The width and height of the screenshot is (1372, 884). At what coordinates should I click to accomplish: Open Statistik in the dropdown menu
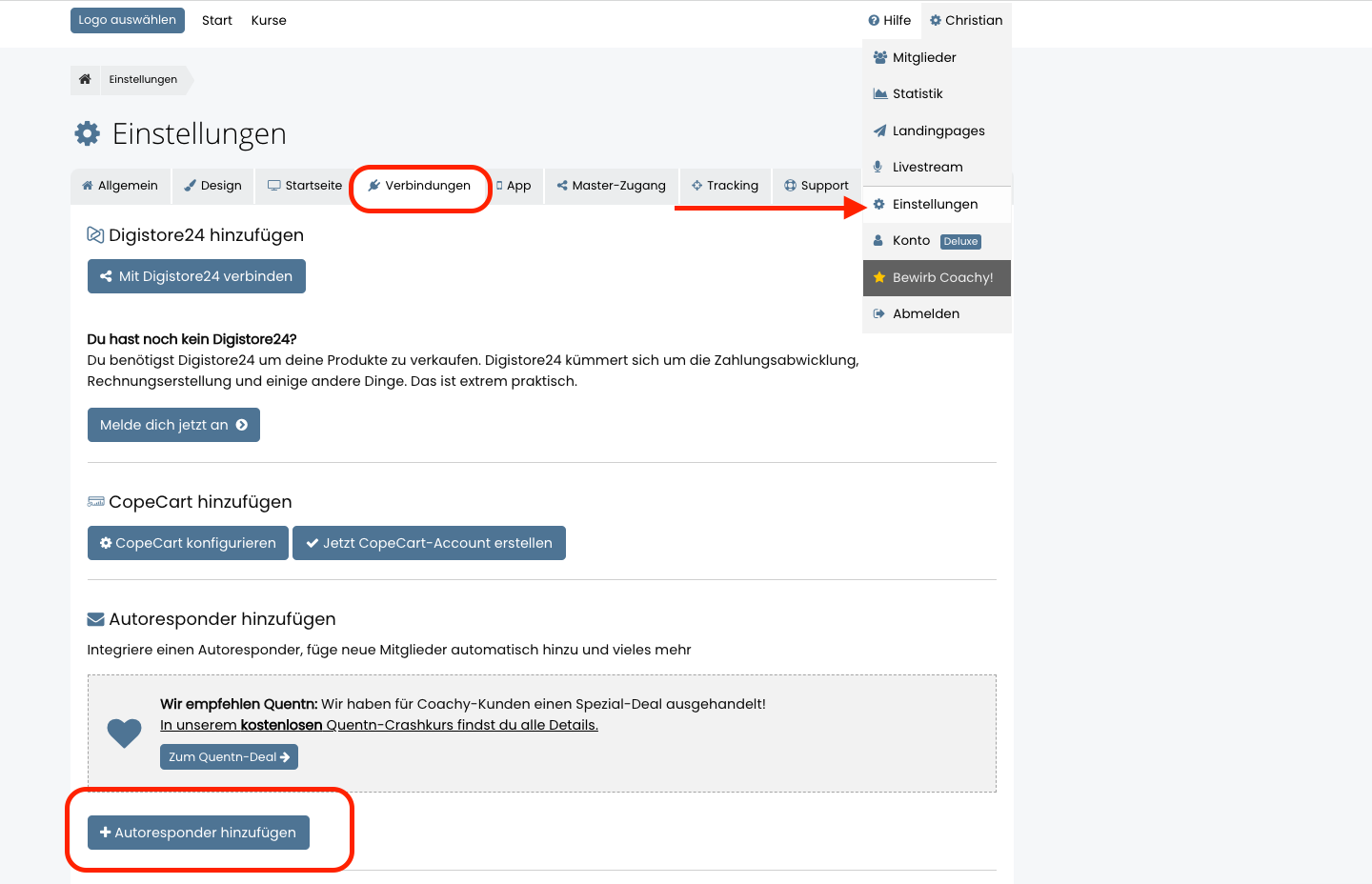[x=917, y=93]
